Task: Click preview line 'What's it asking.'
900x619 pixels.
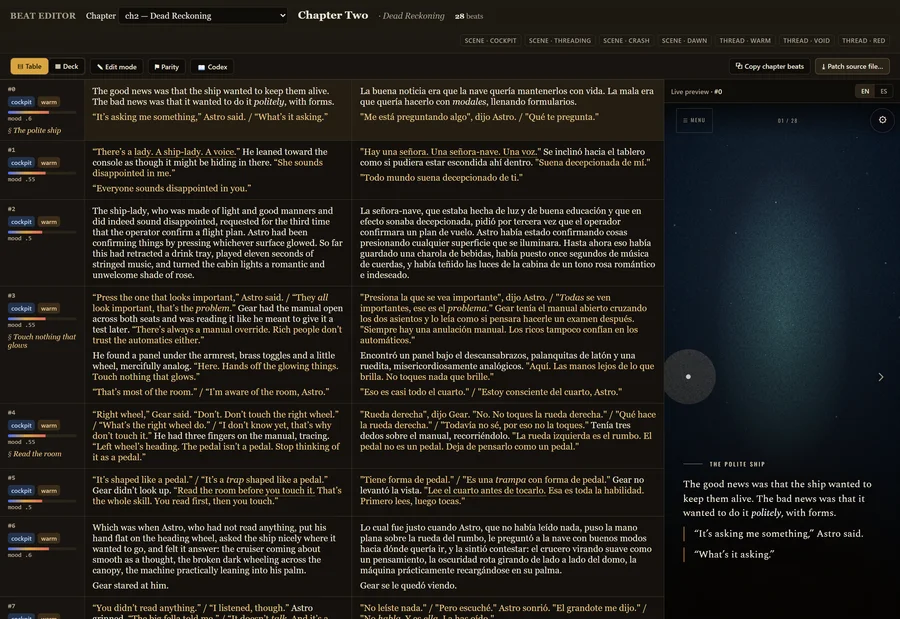Action: 734,554
